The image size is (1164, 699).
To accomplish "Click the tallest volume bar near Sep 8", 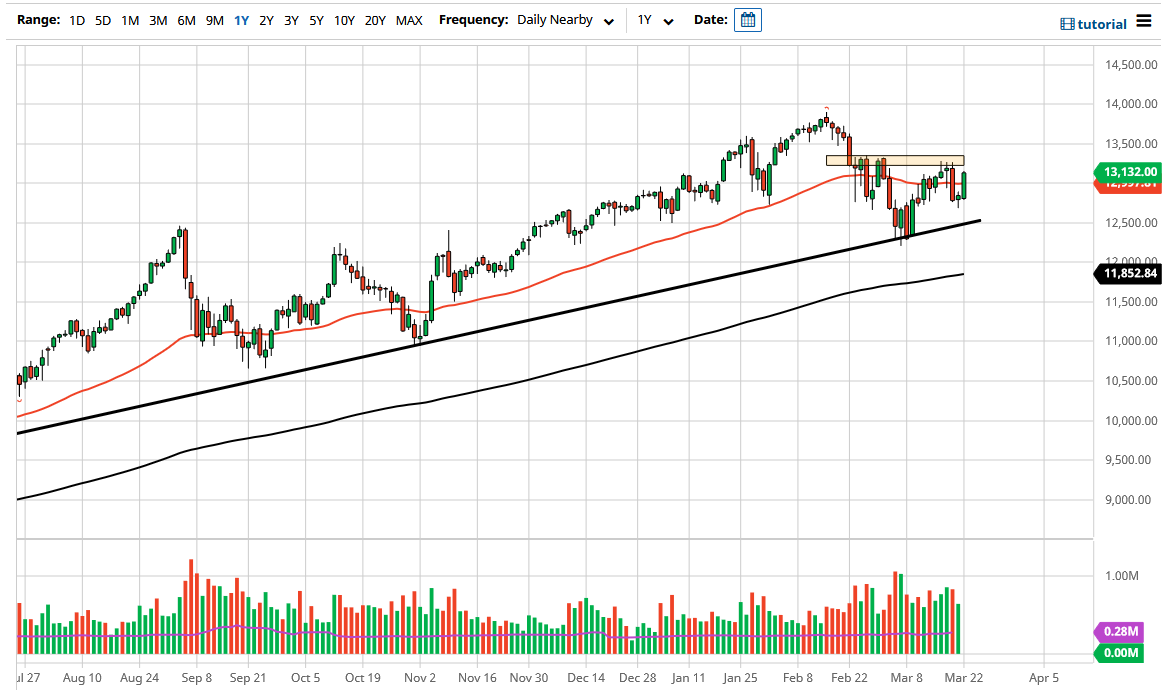I will (190, 600).
